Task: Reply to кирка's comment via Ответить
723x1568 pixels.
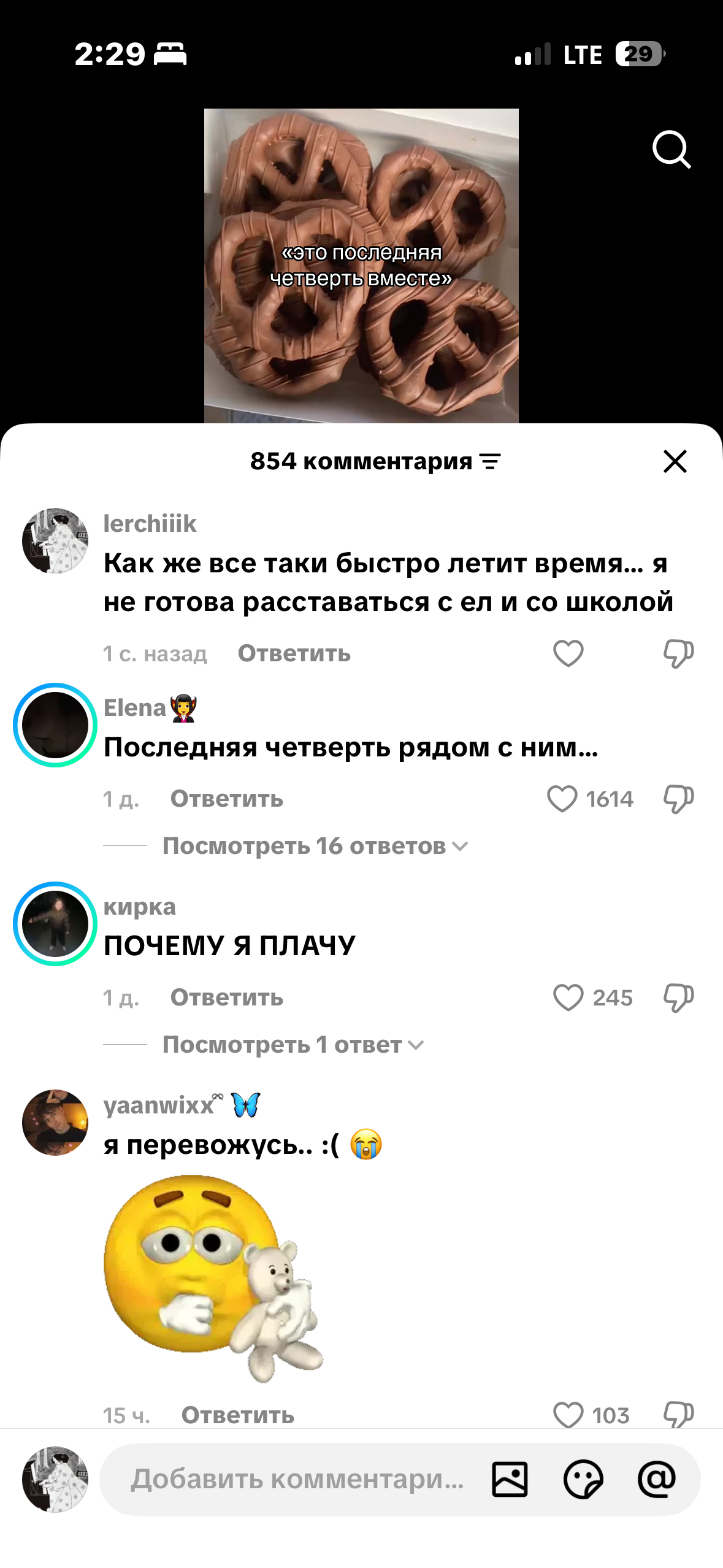Action: (227, 997)
